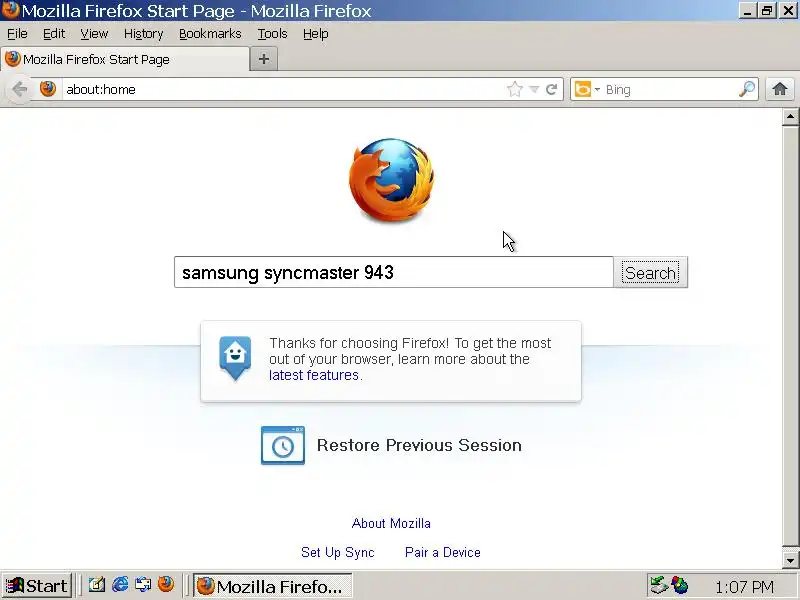Minimize the Firefox window

tap(747, 10)
